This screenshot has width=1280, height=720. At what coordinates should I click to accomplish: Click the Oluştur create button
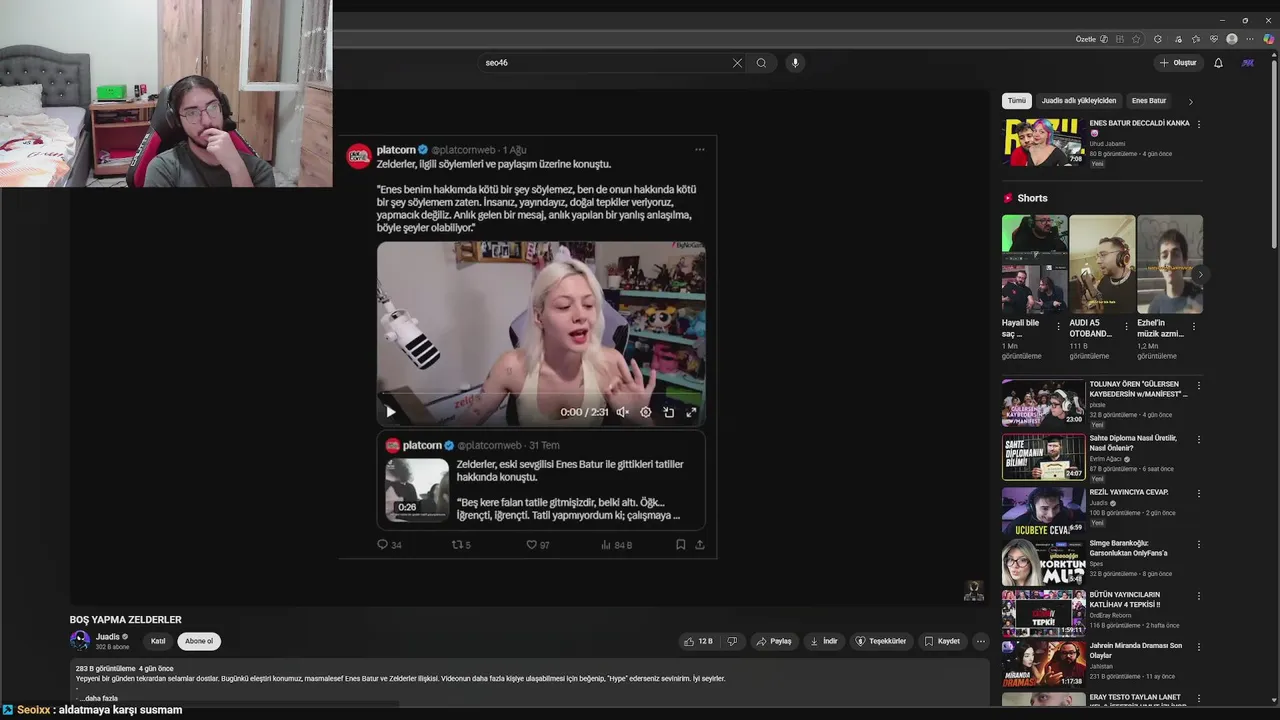tap(1178, 63)
